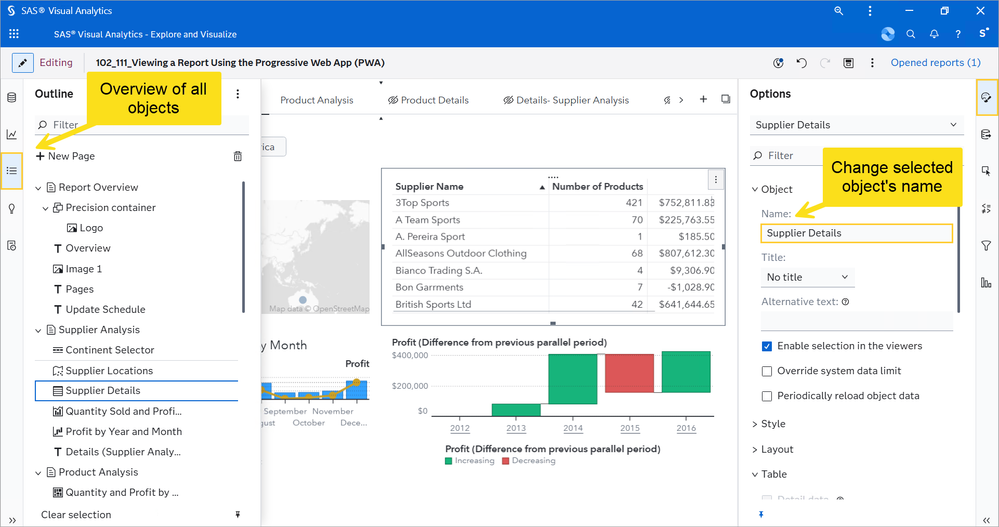The width and height of the screenshot is (999, 527).
Task: Open notifications bell icon
Action: (934, 34)
